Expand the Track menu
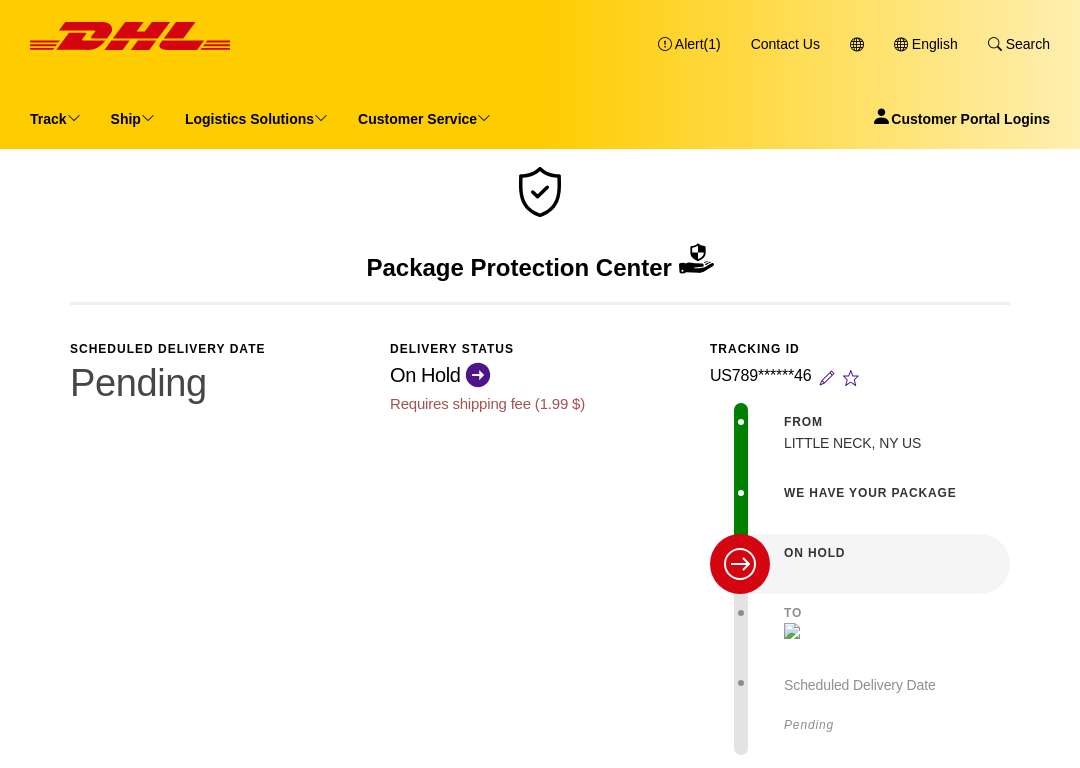1080x768 pixels. 55,119
